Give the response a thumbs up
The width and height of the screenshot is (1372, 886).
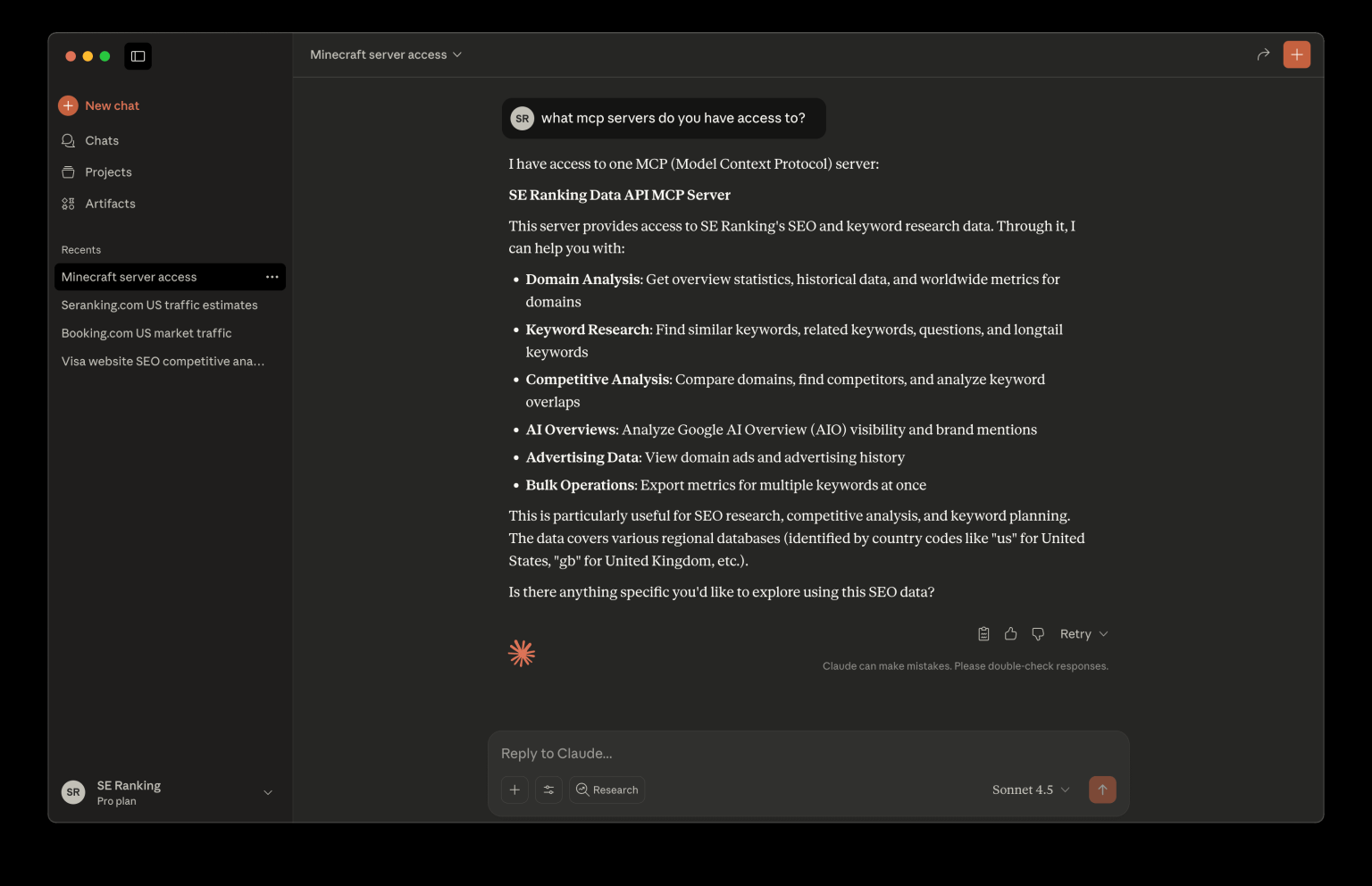click(x=1010, y=633)
